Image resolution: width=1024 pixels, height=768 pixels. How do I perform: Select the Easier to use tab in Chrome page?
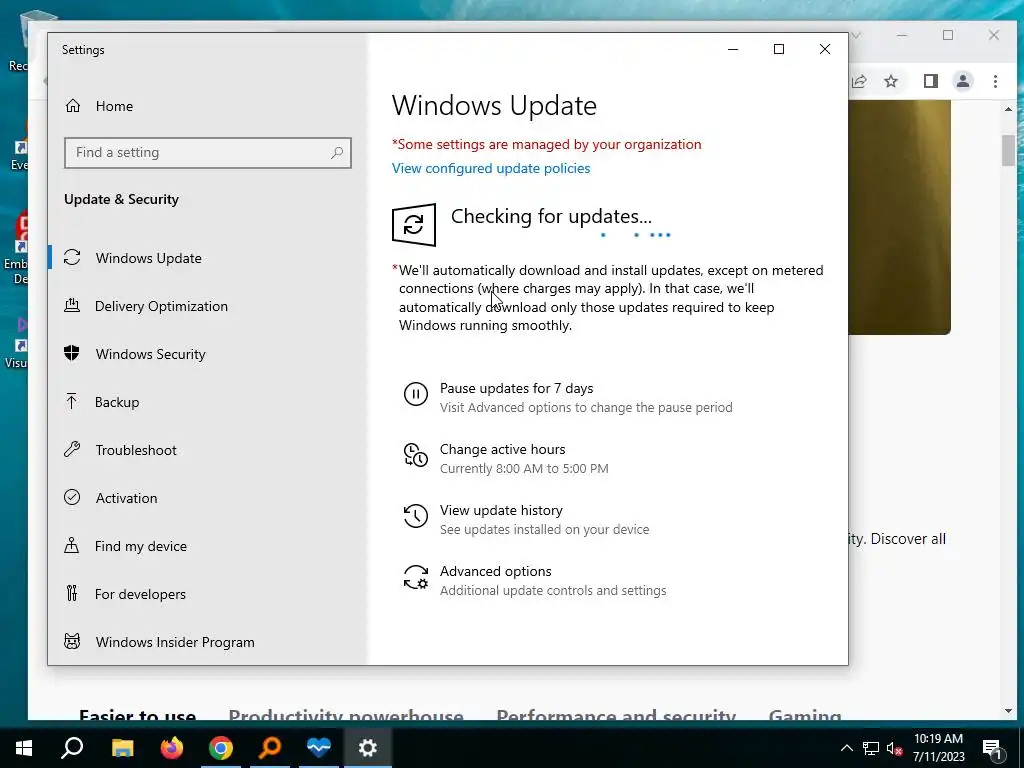137,715
